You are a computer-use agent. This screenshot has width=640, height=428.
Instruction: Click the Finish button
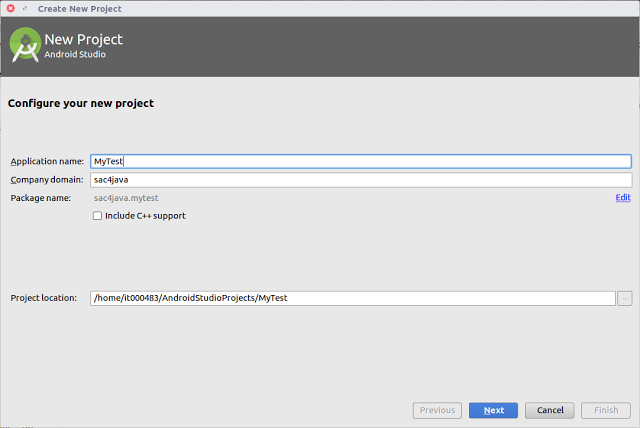[606, 410]
